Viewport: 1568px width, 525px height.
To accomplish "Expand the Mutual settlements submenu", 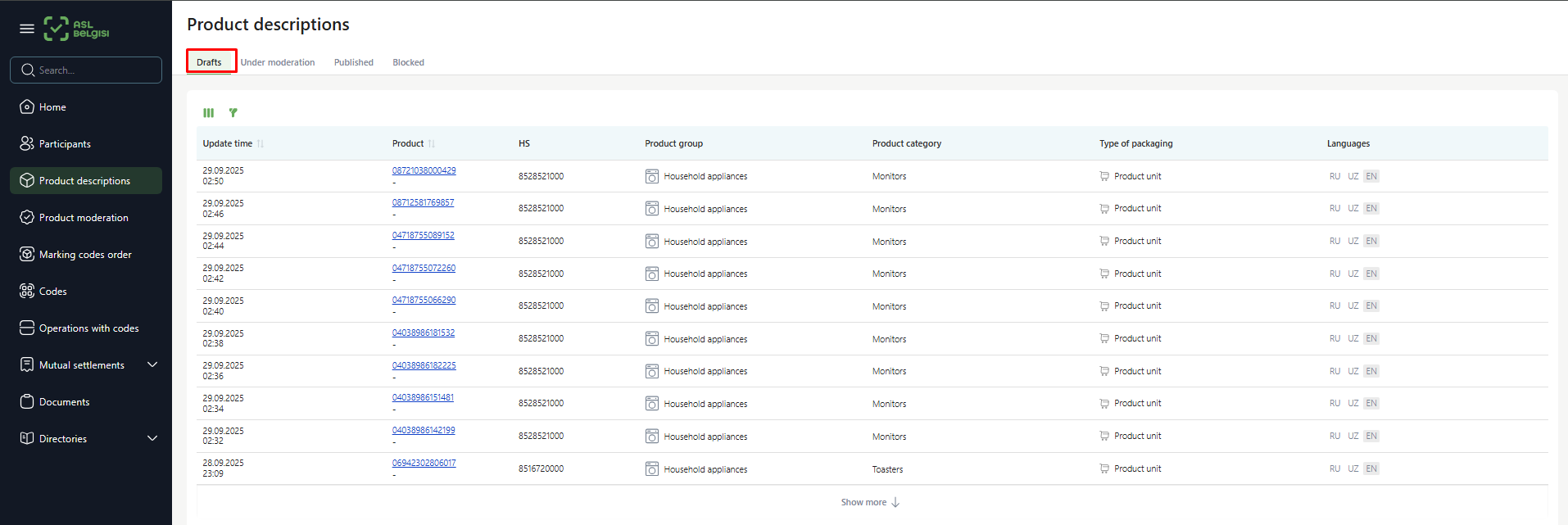I will pyautogui.click(x=152, y=364).
